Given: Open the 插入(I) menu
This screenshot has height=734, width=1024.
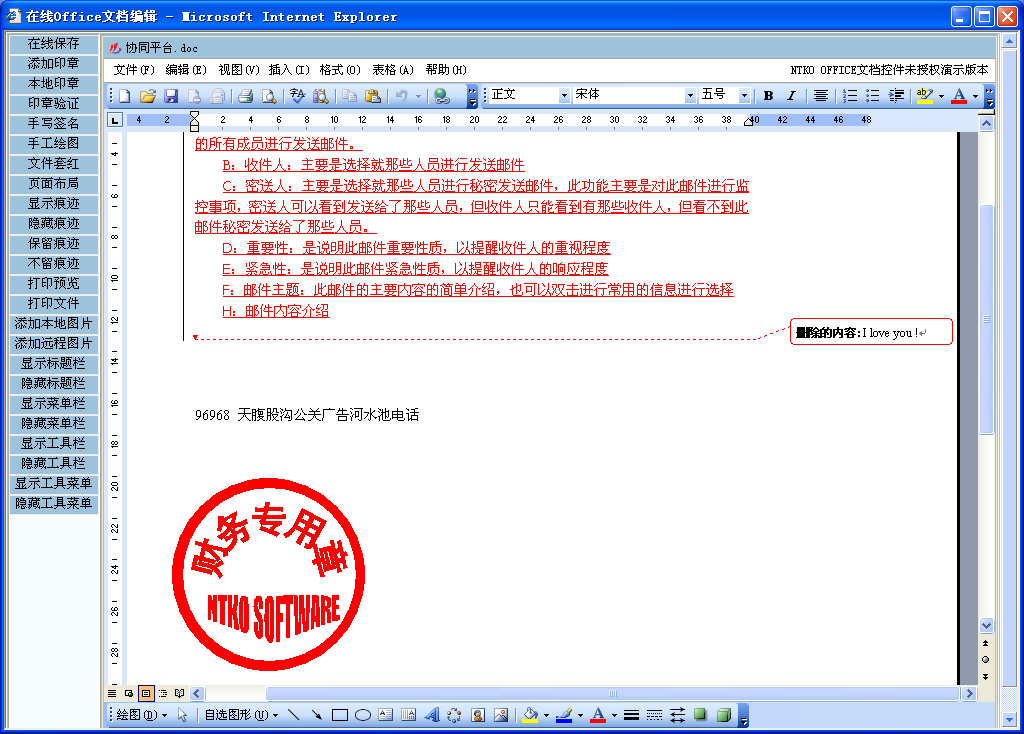Looking at the screenshot, I should [x=289, y=70].
